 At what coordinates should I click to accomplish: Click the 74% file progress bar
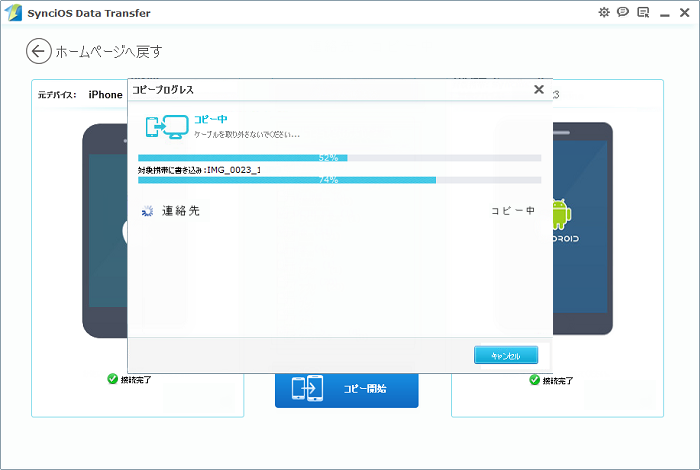coord(339,180)
